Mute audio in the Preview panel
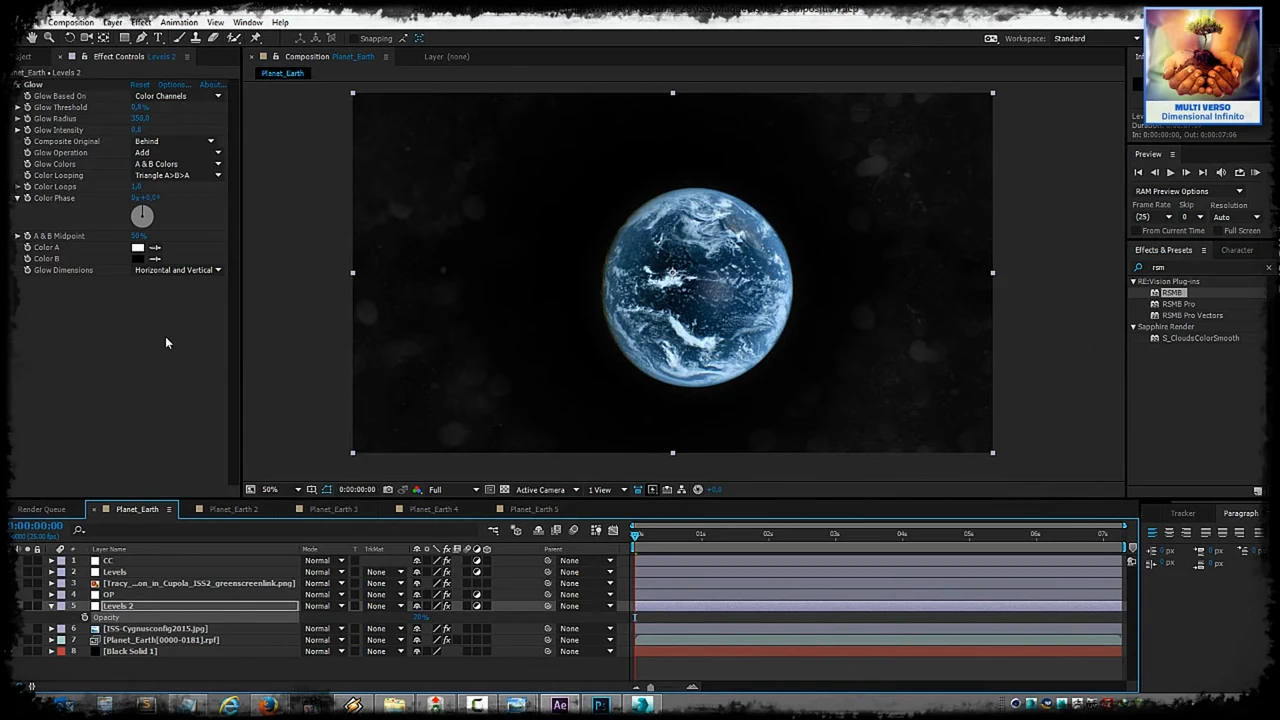This screenshot has width=1280, height=720. [1221, 172]
